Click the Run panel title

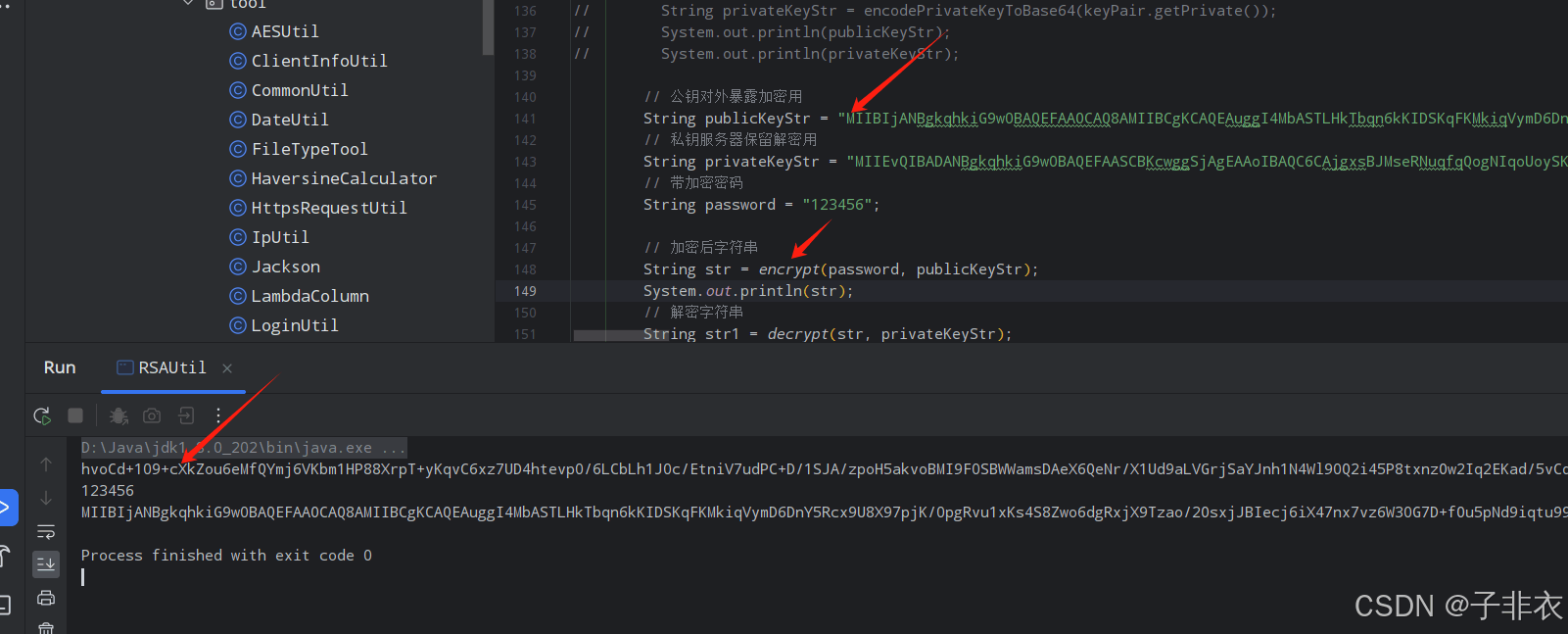(60, 367)
